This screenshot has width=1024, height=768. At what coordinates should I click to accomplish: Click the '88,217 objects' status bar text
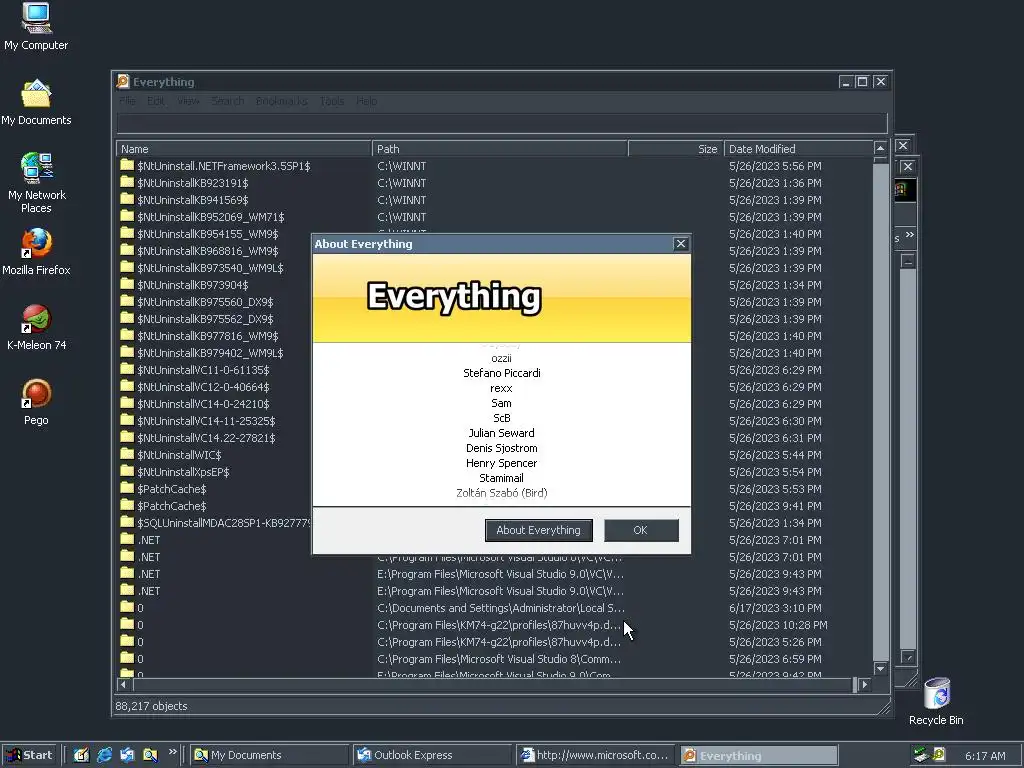tap(152, 706)
